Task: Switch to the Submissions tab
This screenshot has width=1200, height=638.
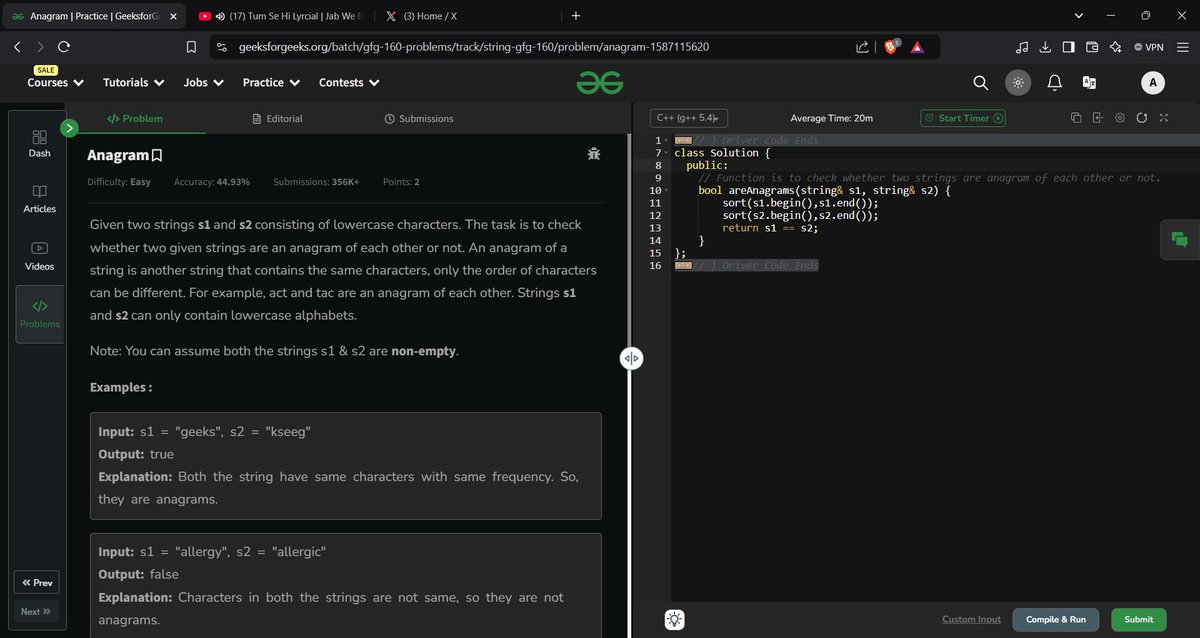Action: (418, 118)
